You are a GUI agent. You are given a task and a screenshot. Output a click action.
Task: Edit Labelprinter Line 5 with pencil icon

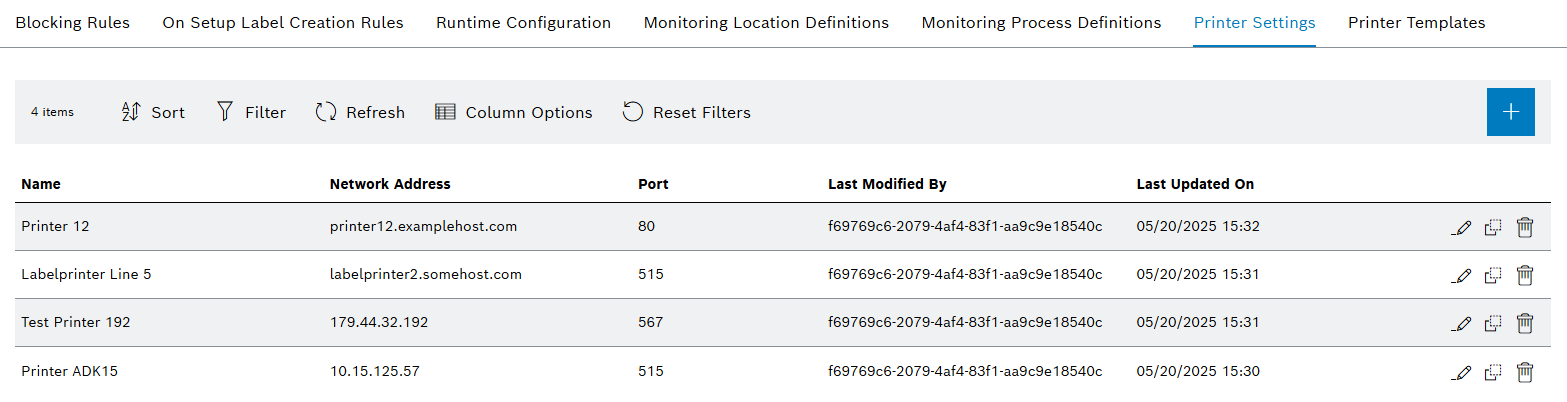1461,275
